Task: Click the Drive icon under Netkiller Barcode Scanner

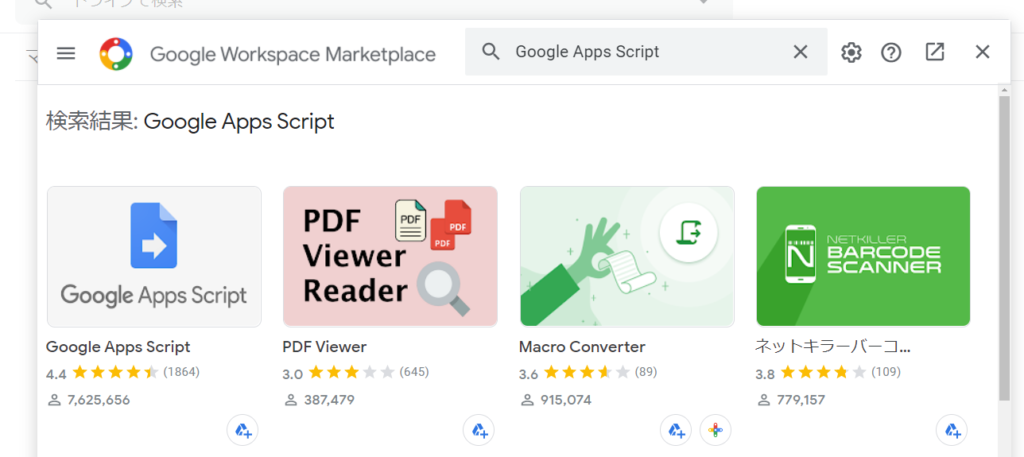Action: point(951,431)
